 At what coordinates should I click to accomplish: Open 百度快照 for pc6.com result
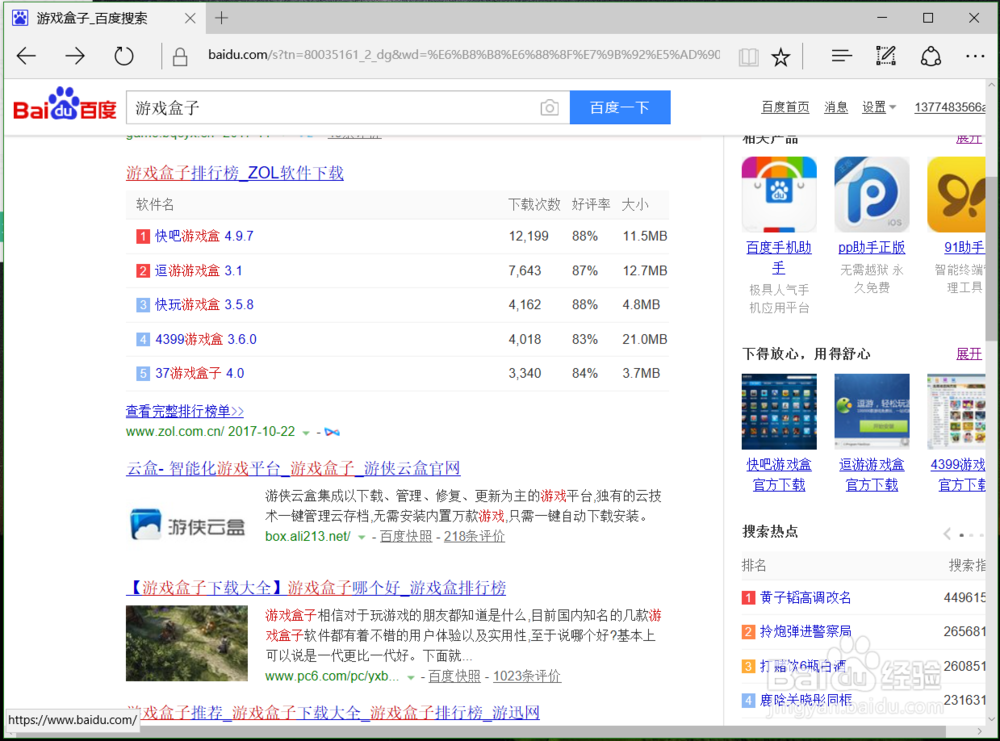(x=454, y=676)
